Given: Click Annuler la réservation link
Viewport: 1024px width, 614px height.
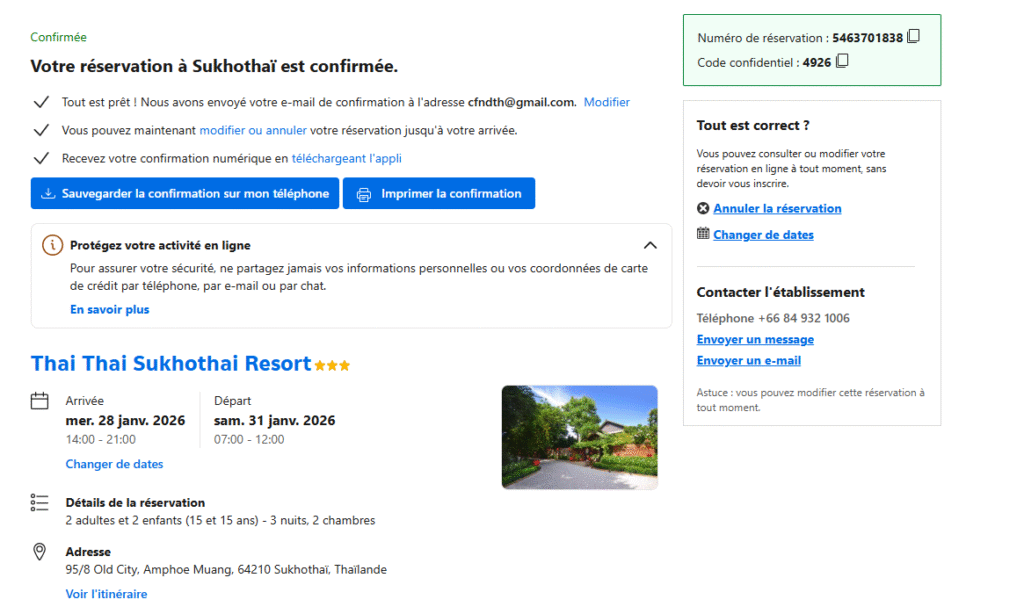Looking at the screenshot, I should tap(777, 209).
